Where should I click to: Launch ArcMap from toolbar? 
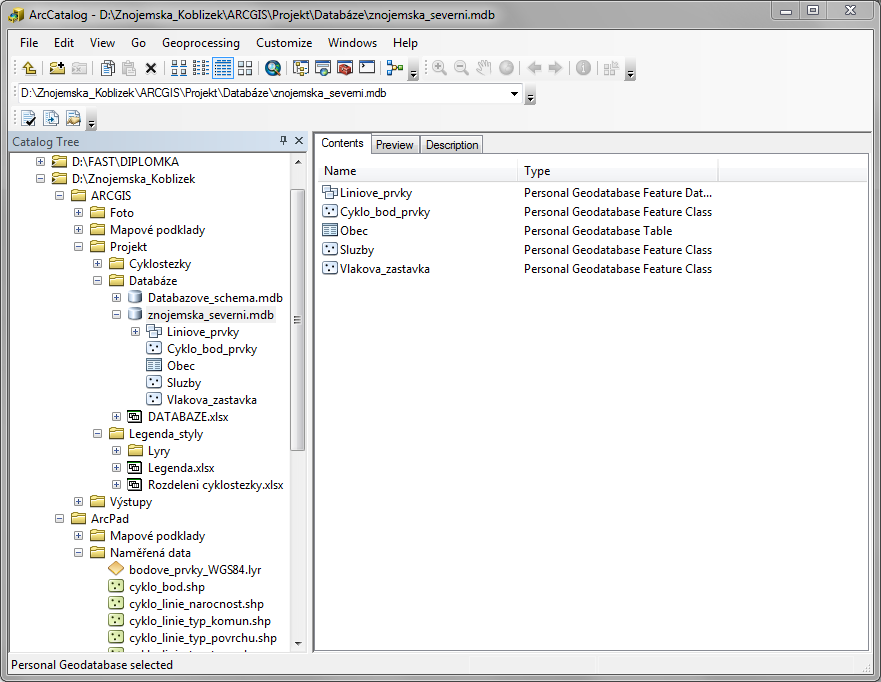click(x=273, y=69)
